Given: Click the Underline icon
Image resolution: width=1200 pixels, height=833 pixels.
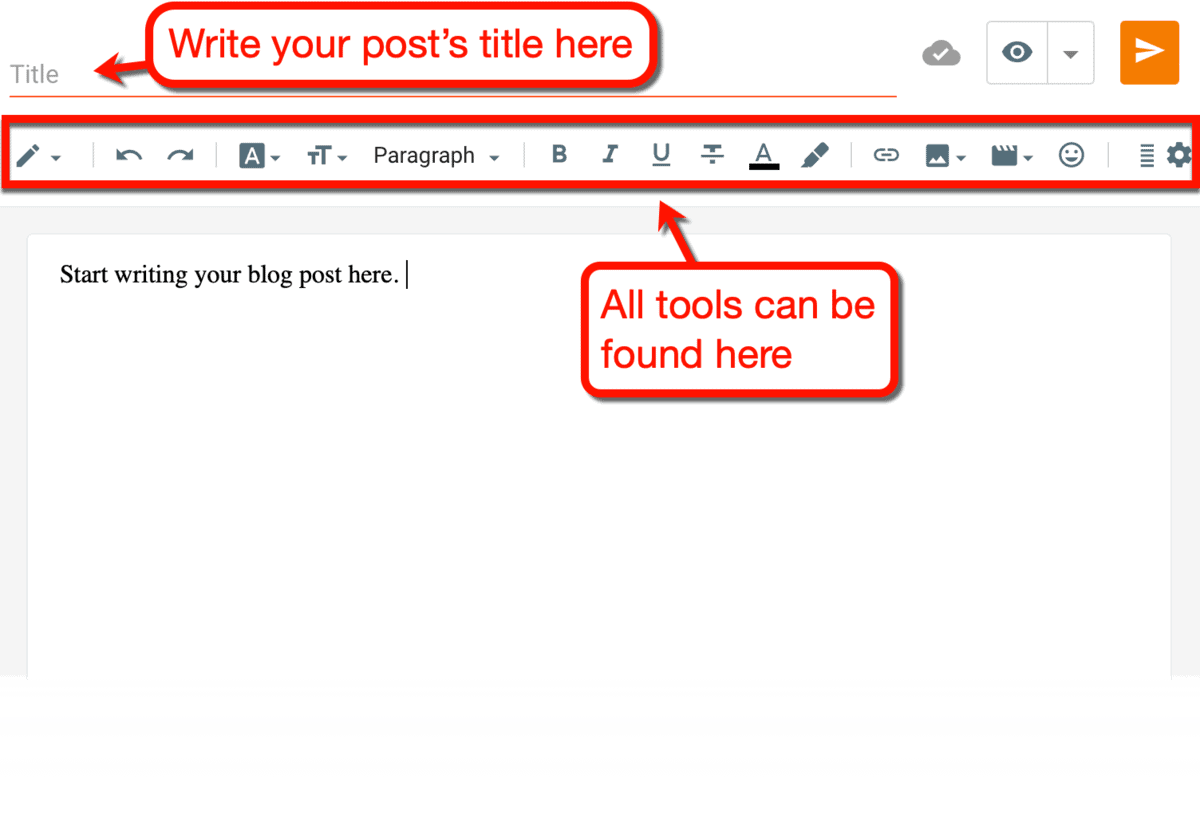Looking at the screenshot, I should pyautogui.click(x=661, y=155).
